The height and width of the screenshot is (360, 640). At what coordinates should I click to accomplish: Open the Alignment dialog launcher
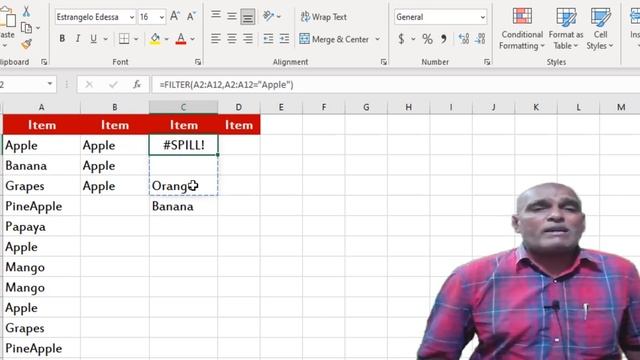click(x=384, y=62)
